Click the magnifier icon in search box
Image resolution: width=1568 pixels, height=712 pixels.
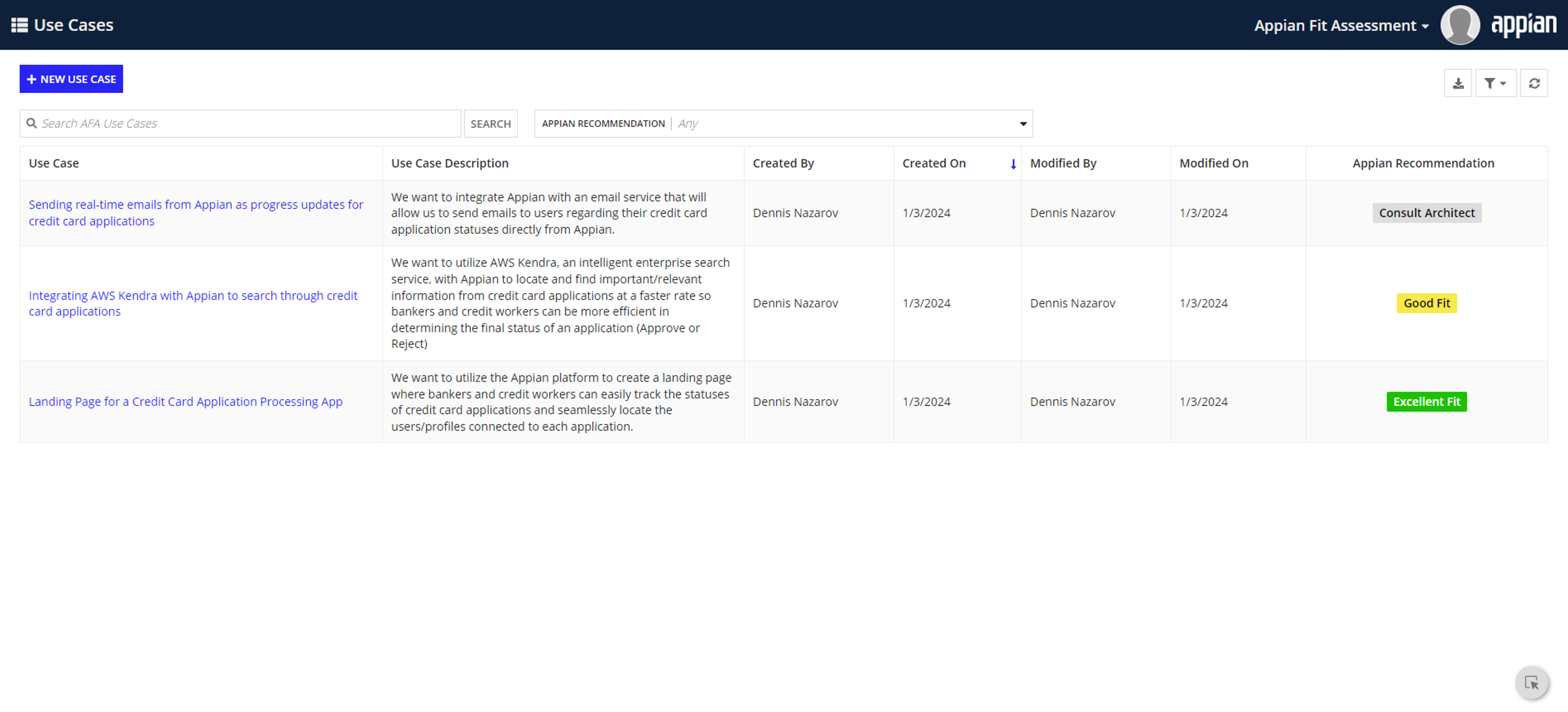point(32,124)
